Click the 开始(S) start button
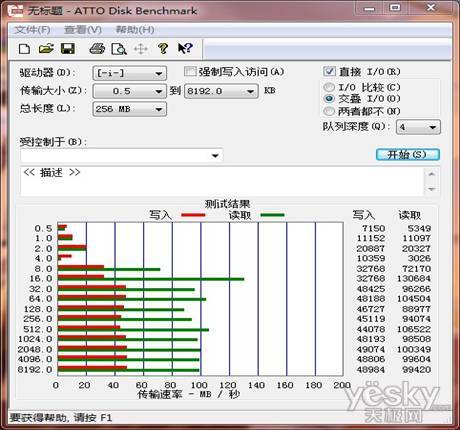The image size is (460, 430). click(x=408, y=154)
